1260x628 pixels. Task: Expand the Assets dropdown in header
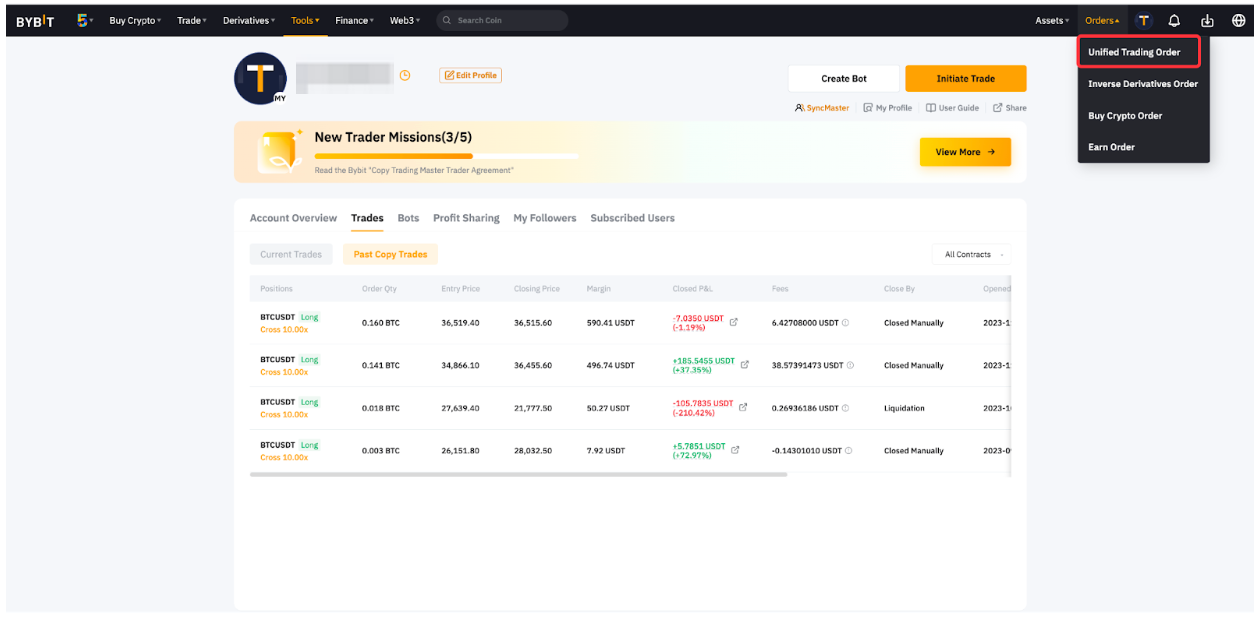tap(1052, 21)
